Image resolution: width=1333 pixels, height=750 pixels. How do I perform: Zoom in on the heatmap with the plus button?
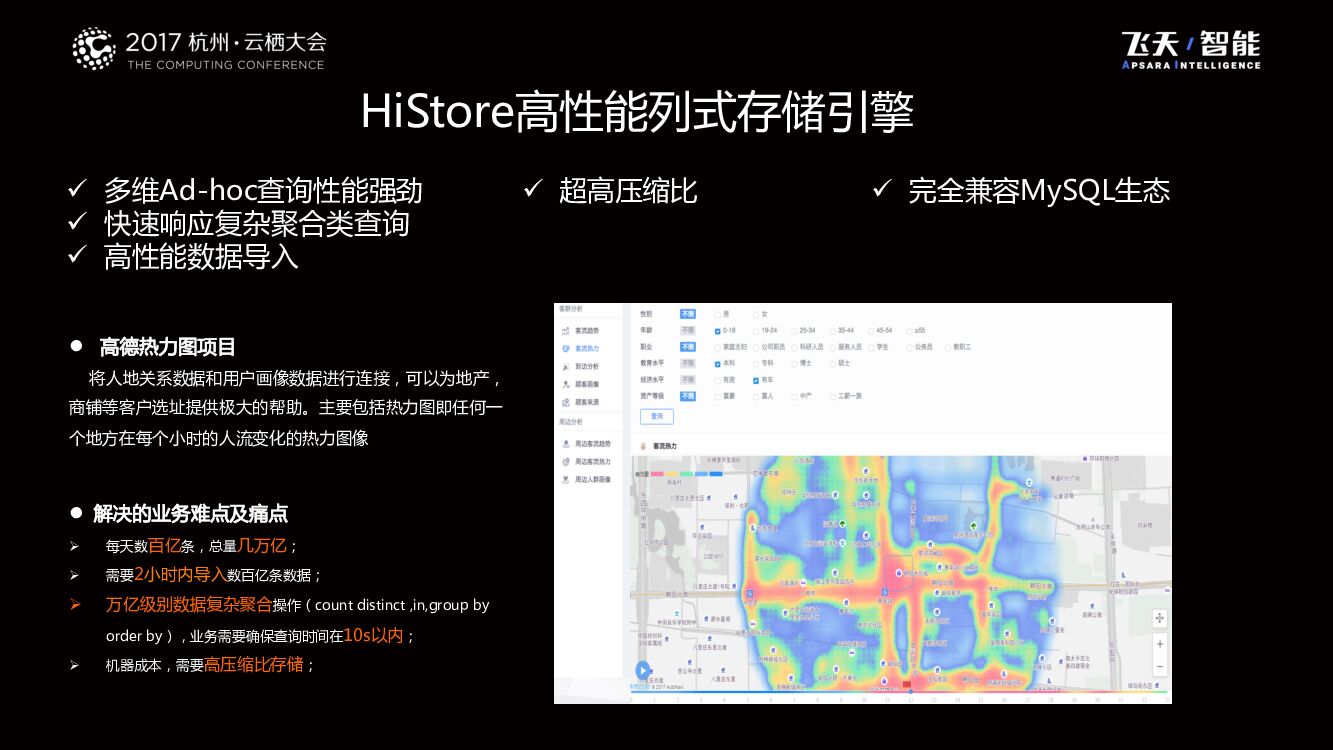point(1159,645)
